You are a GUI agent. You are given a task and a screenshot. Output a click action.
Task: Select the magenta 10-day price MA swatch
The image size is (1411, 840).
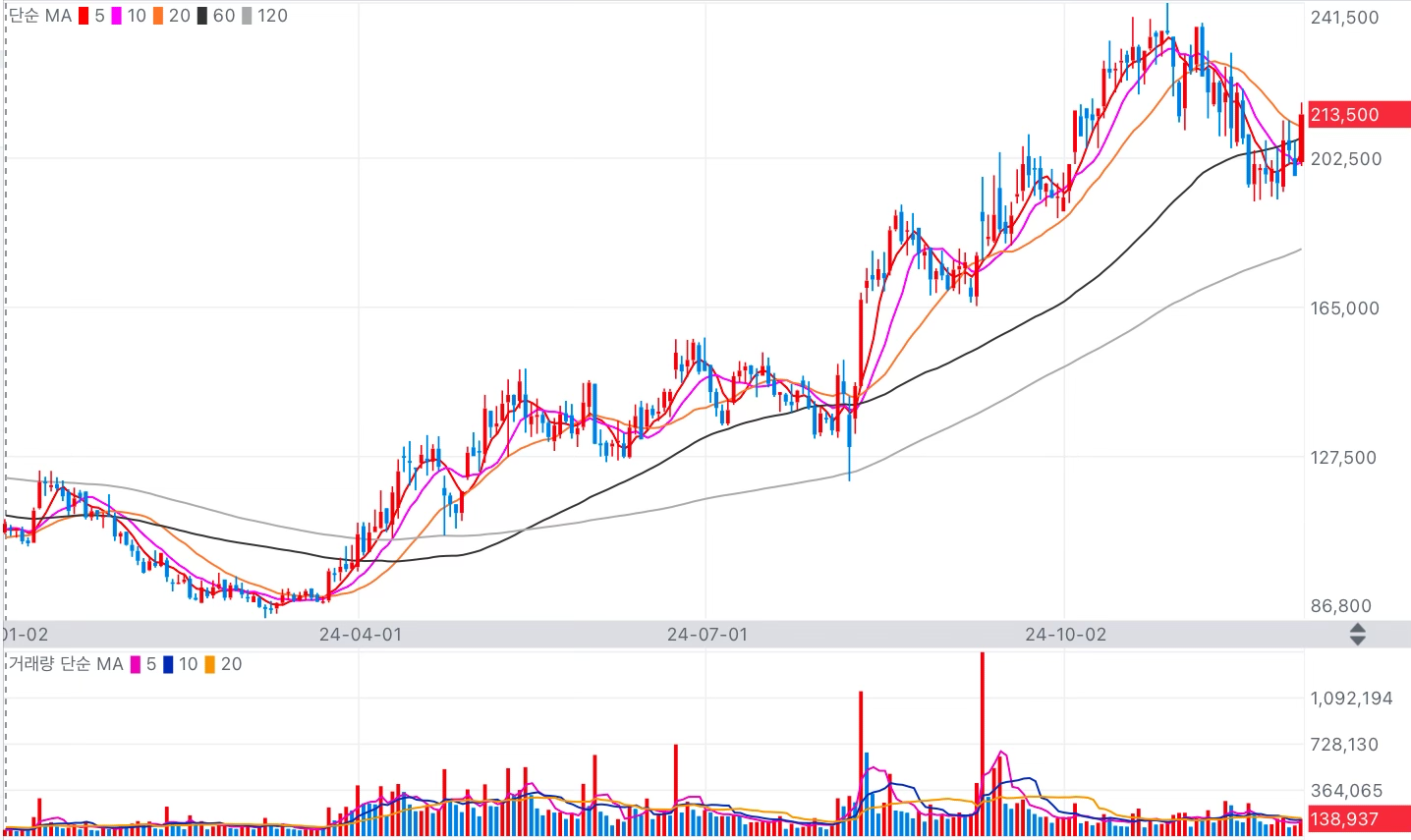click(116, 16)
